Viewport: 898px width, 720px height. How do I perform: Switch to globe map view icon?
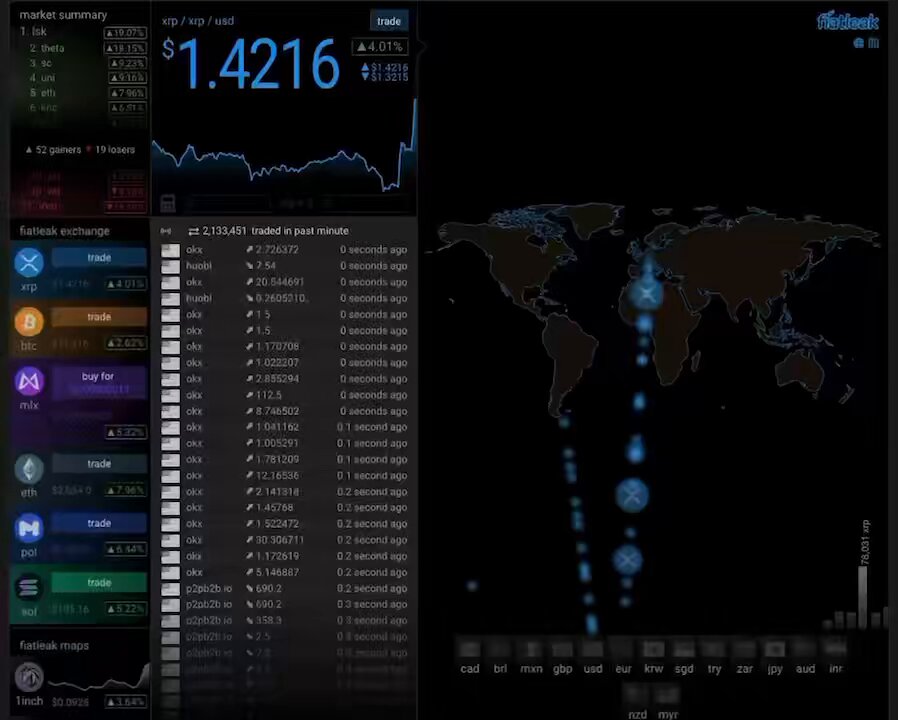click(x=858, y=43)
